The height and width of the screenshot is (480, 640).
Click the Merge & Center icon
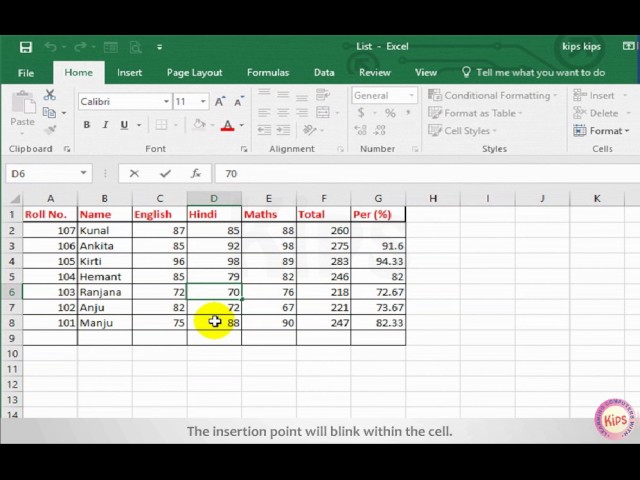click(x=323, y=112)
